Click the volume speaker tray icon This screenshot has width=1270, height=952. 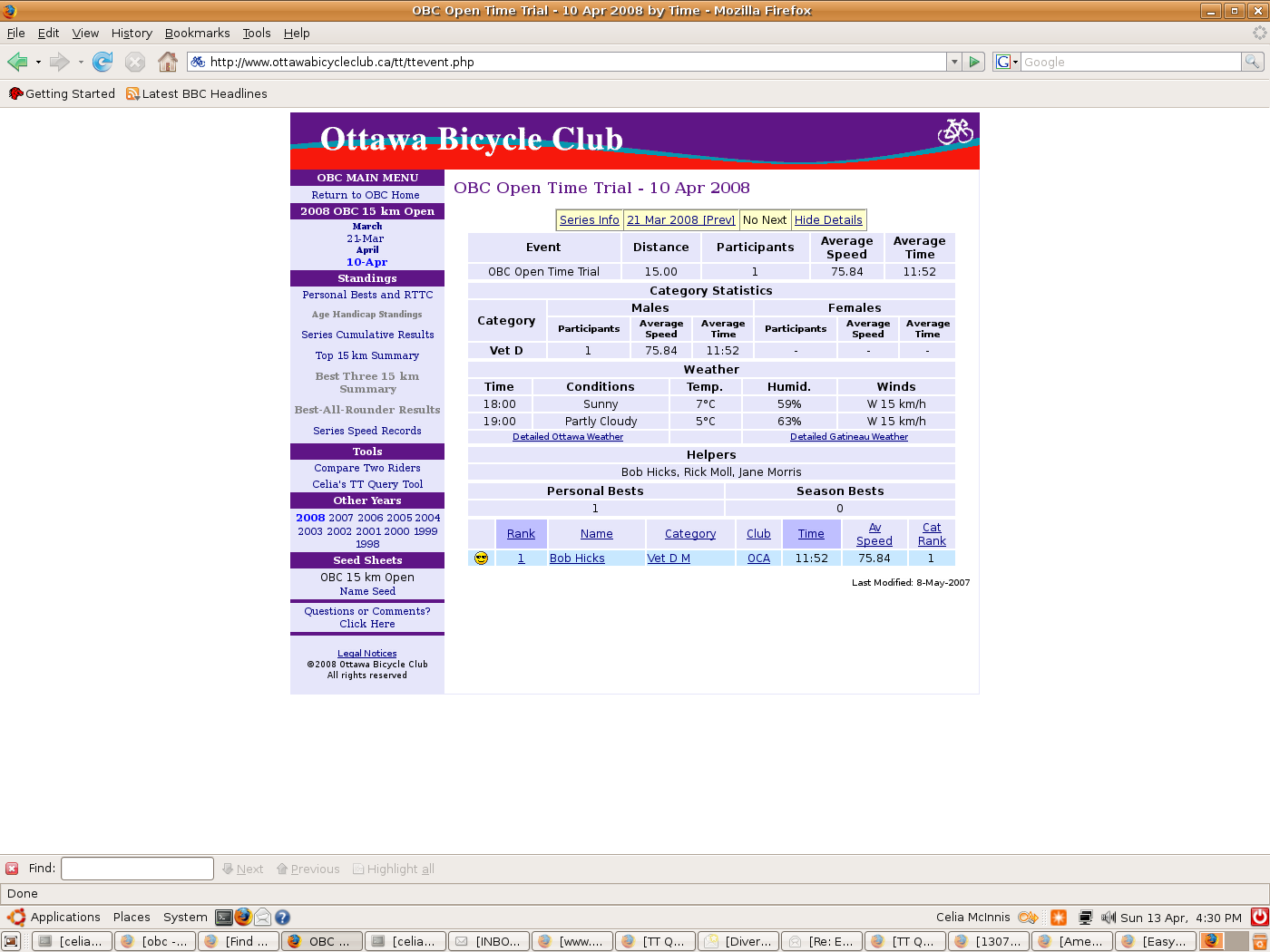(1108, 918)
